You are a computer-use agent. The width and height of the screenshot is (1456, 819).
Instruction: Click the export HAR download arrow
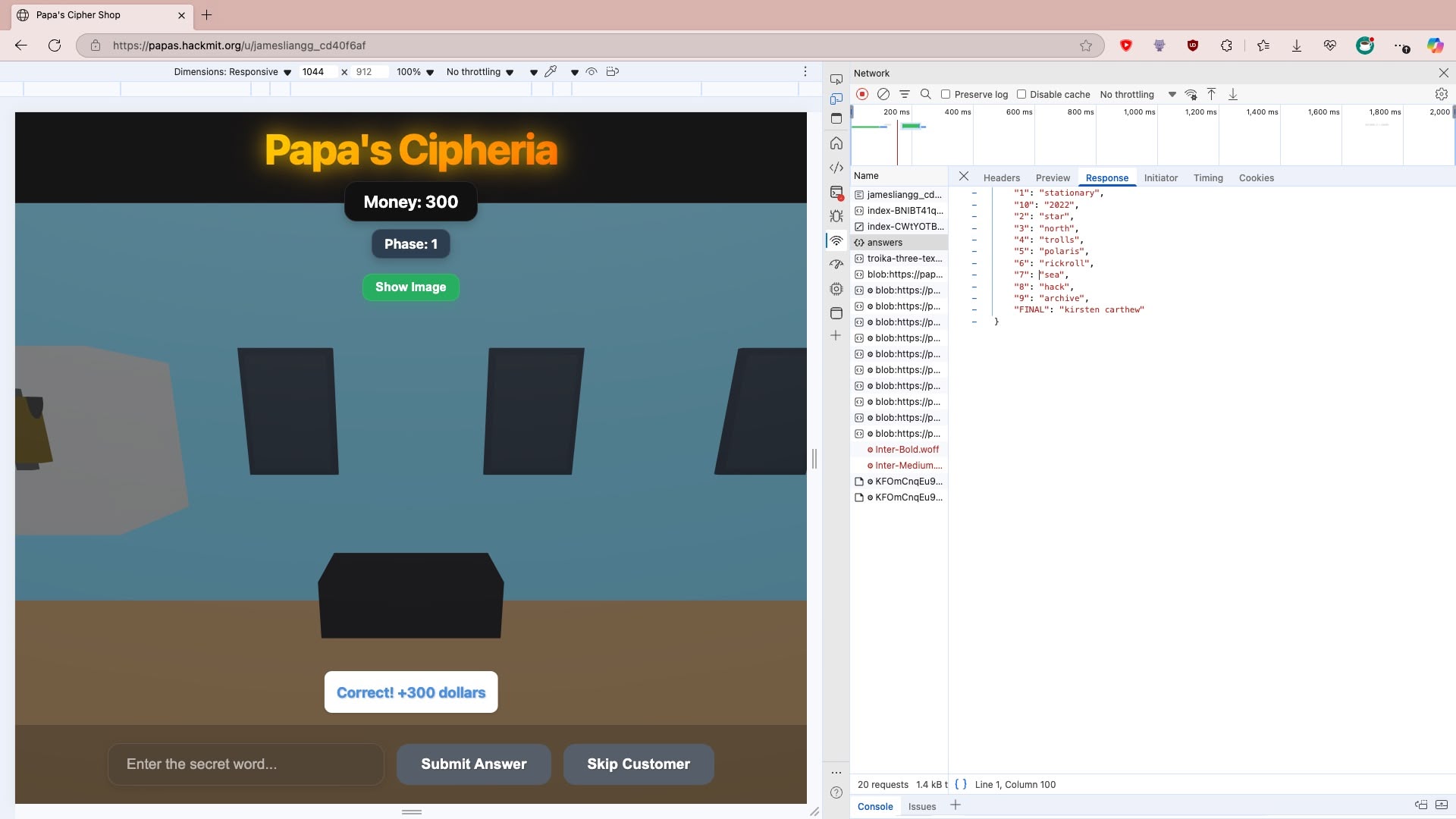(1233, 94)
